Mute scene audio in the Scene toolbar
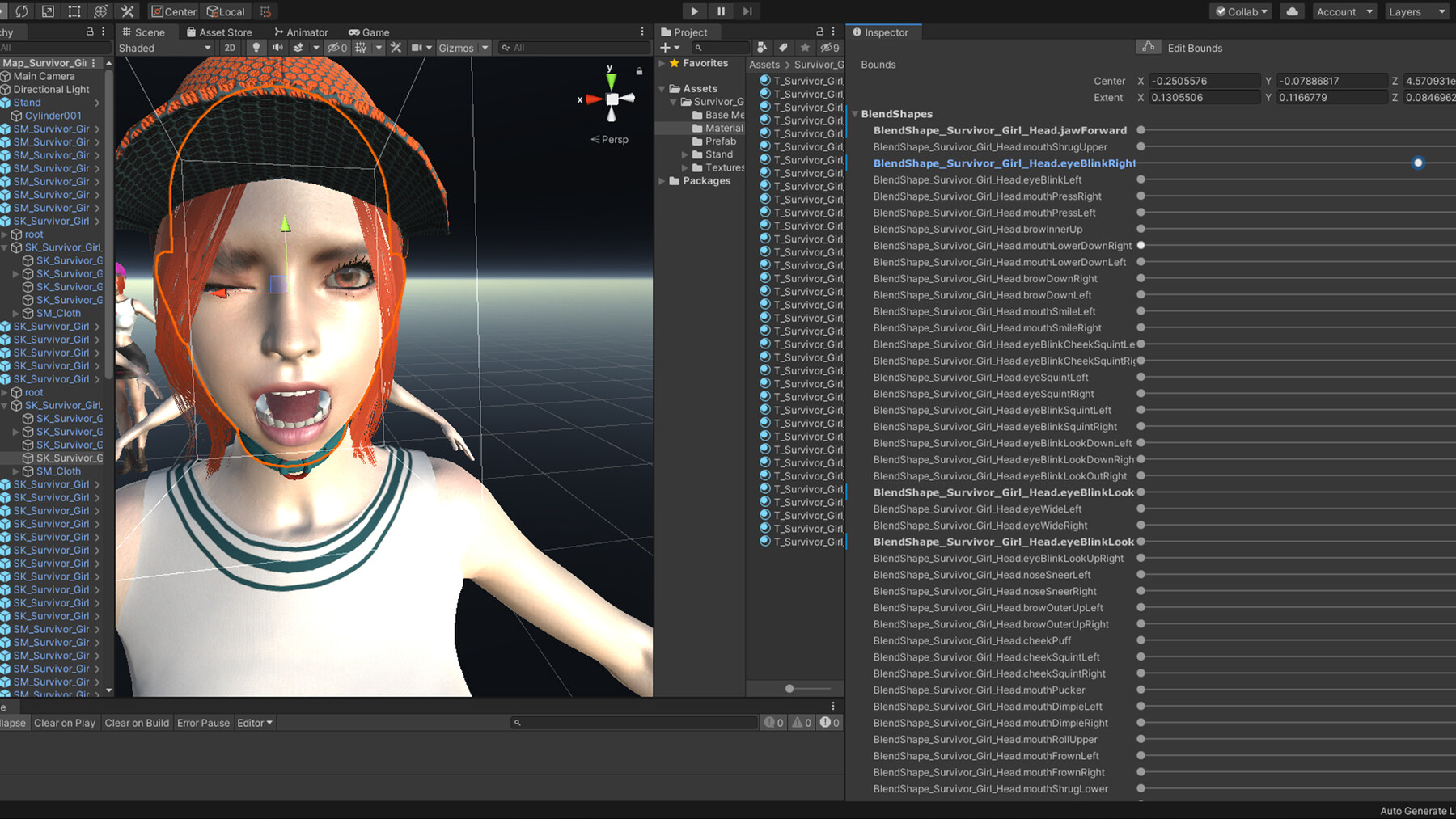 278,48
